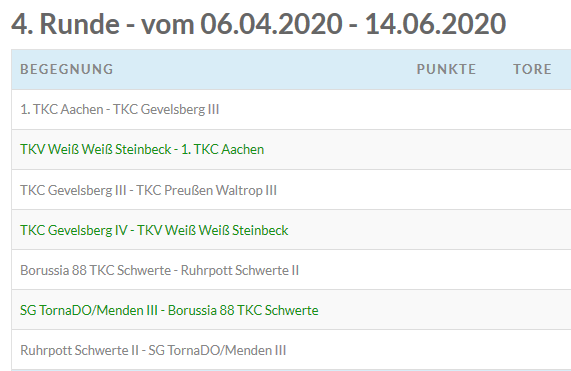Click Tore cell in Ruhrpott Schwerte II - TornaDO/Menden row

(532, 350)
